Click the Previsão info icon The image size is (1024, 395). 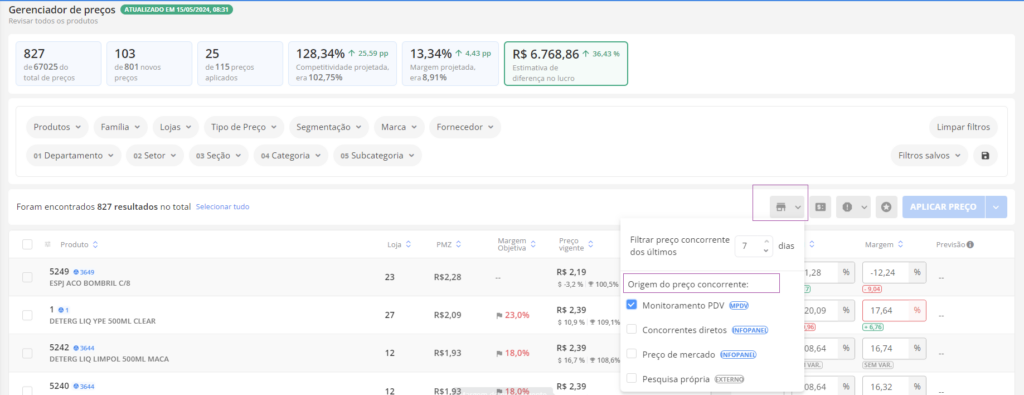[970, 245]
